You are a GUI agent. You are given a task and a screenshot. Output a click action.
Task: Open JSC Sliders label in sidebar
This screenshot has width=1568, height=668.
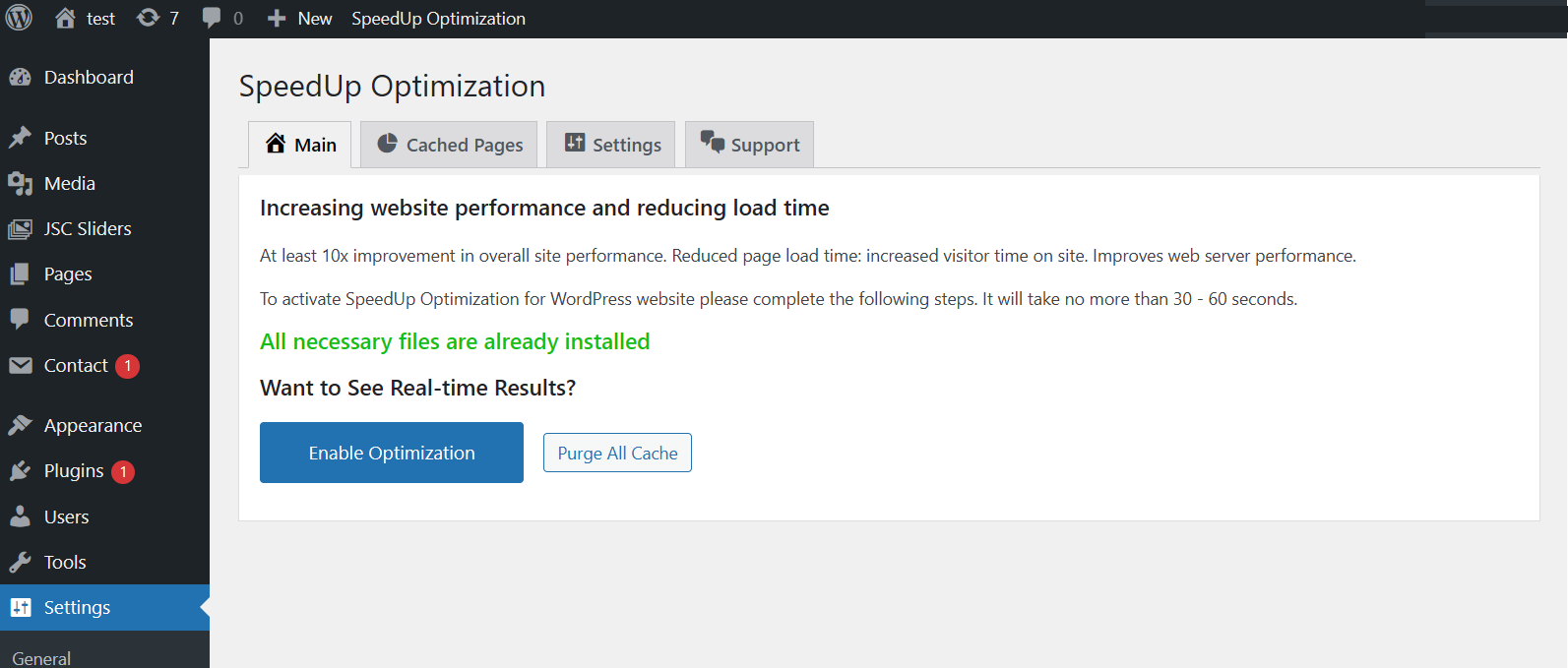88,229
